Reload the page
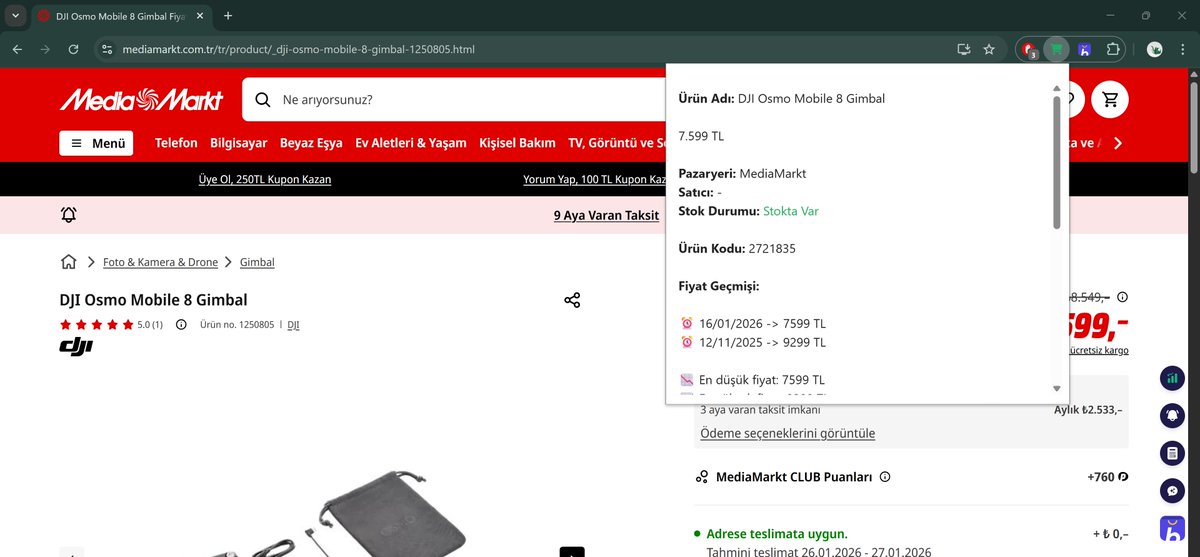 tap(73, 49)
